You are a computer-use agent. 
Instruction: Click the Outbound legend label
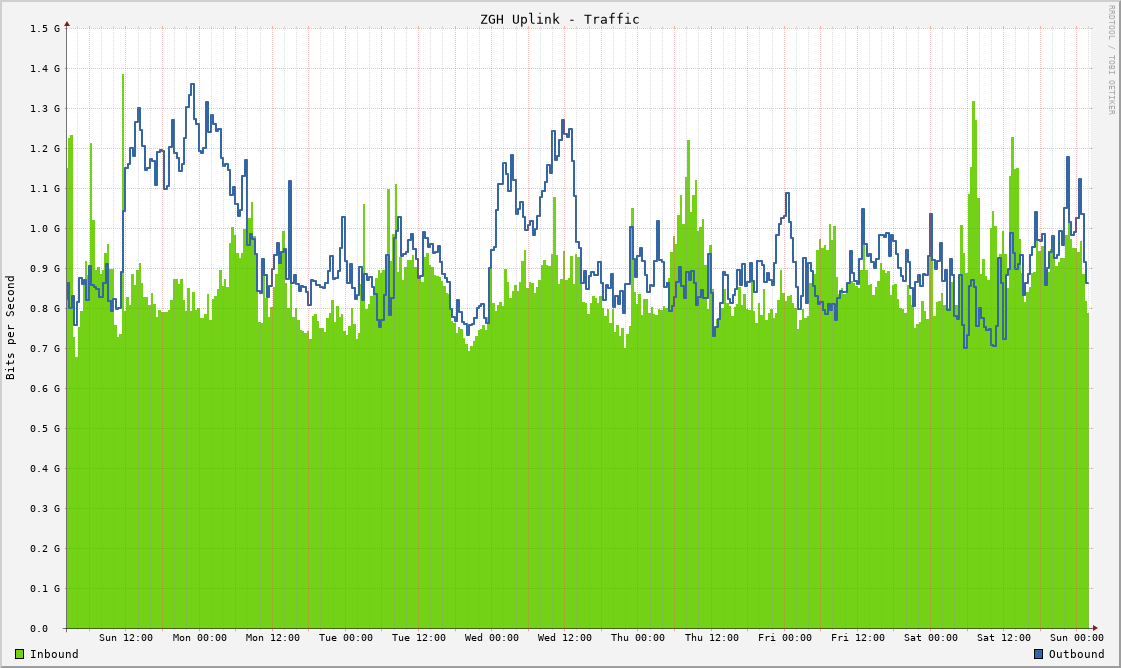tap(1077, 654)
